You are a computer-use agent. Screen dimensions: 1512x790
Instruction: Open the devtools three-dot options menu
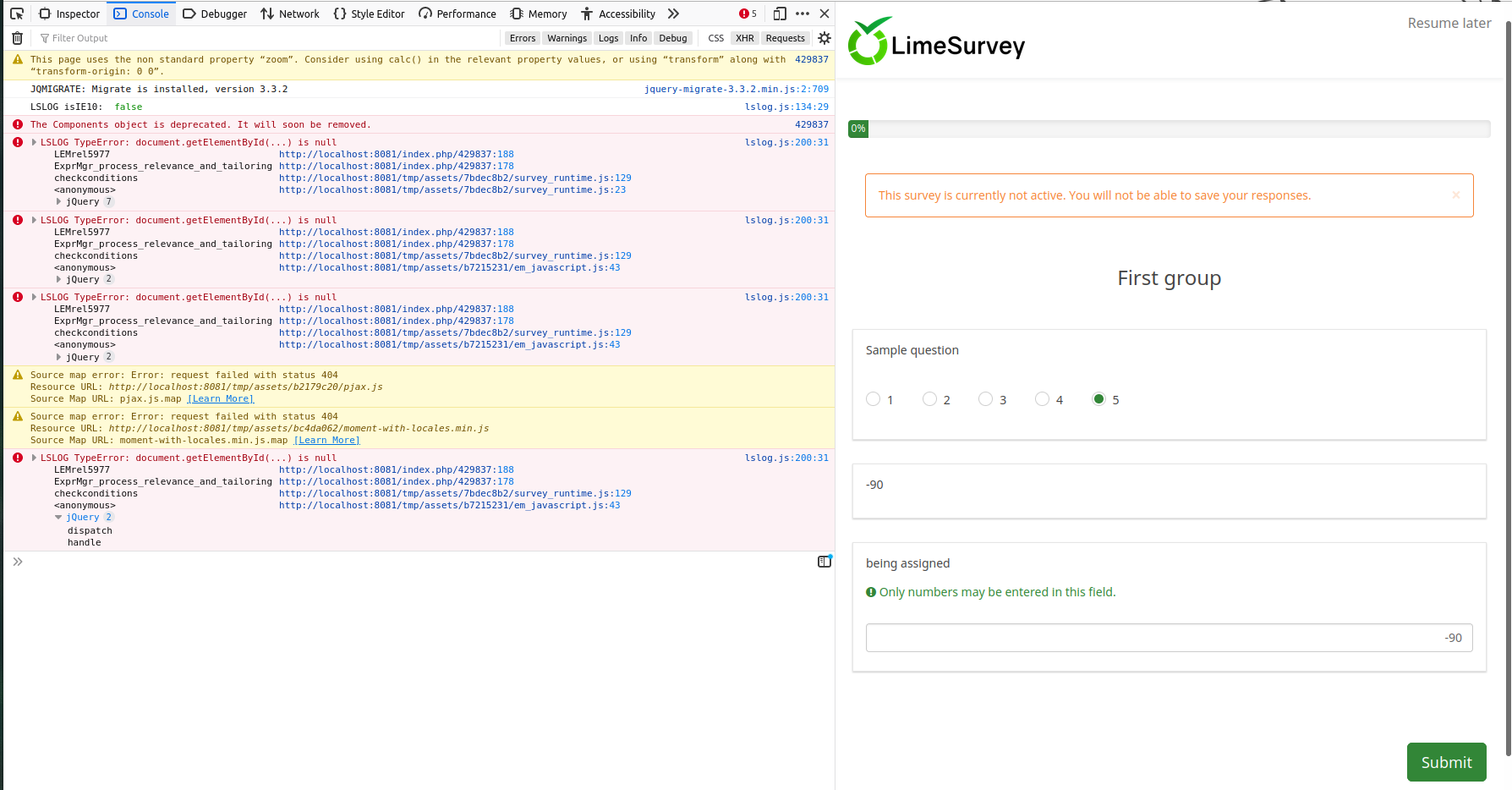tap(803, 14)
